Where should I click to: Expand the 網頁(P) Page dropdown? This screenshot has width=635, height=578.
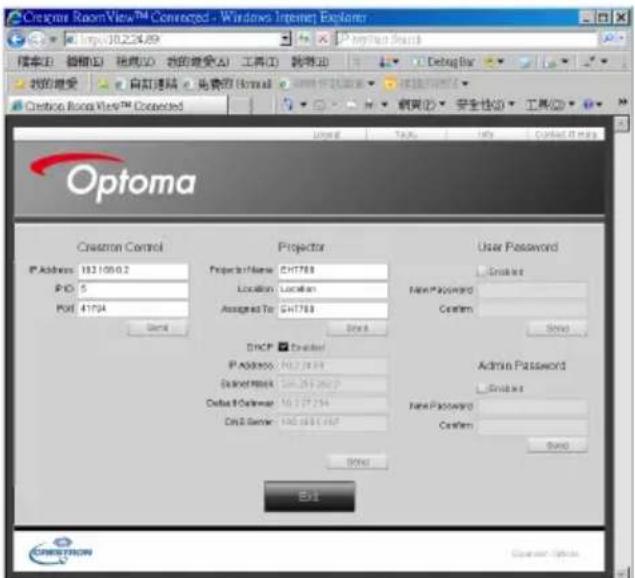(x=421, y=105)
